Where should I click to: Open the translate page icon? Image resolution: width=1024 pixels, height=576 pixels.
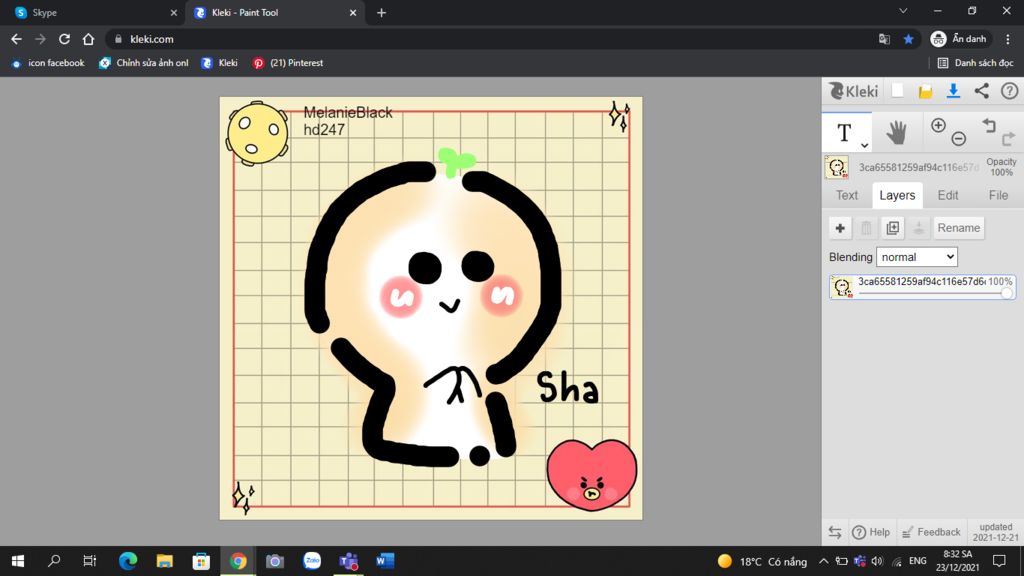pyautogui.click(x=884, y=39)
